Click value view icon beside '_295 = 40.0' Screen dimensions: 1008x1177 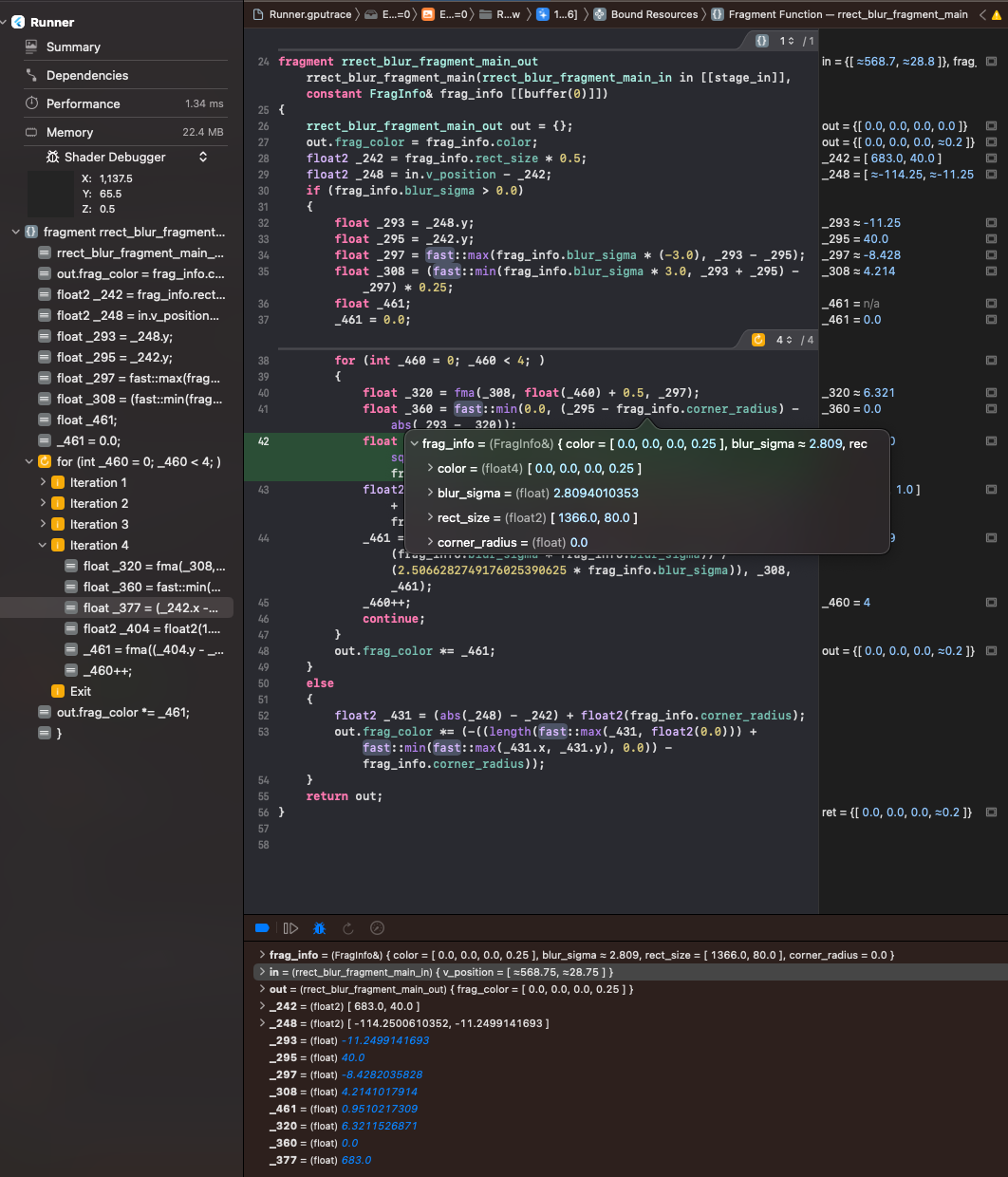991,239
